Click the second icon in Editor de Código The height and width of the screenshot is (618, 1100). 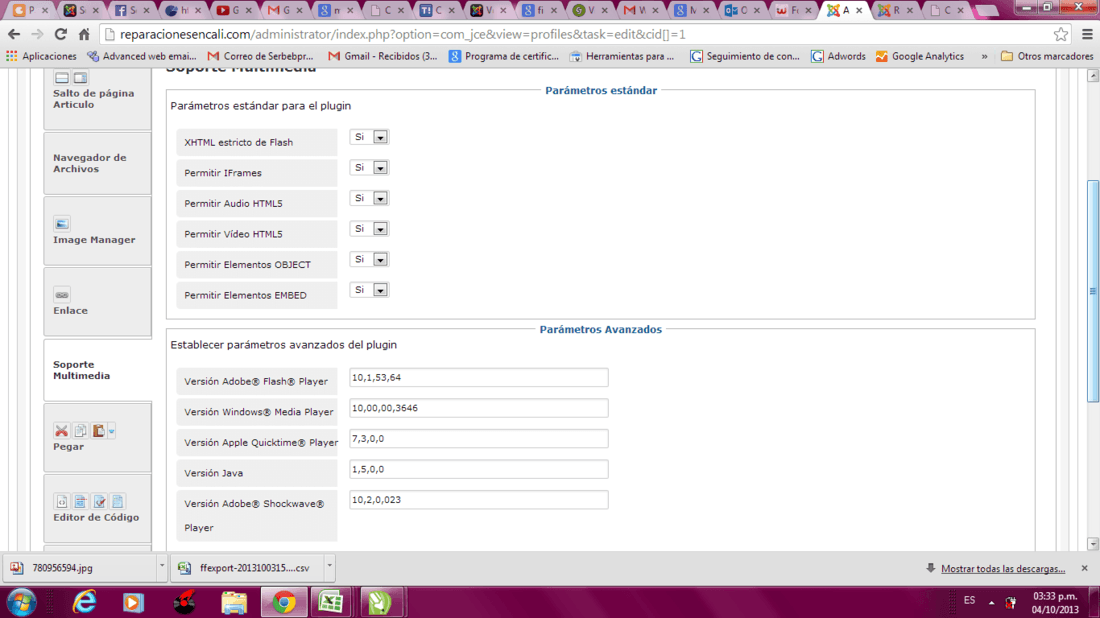point(80,502)
